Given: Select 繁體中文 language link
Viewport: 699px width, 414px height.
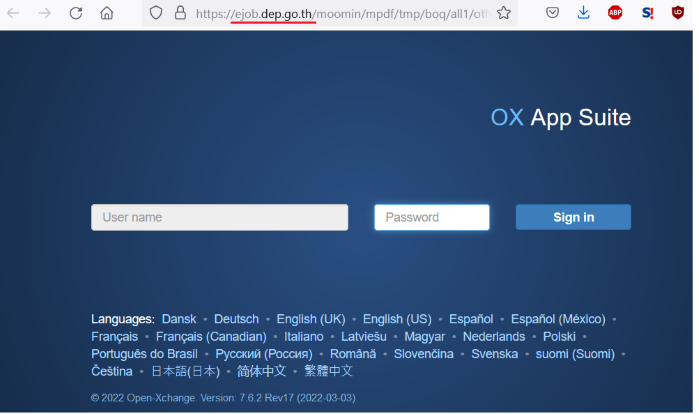Looking at the screenshot, I should pyautogui.click(x=329, y=371).
